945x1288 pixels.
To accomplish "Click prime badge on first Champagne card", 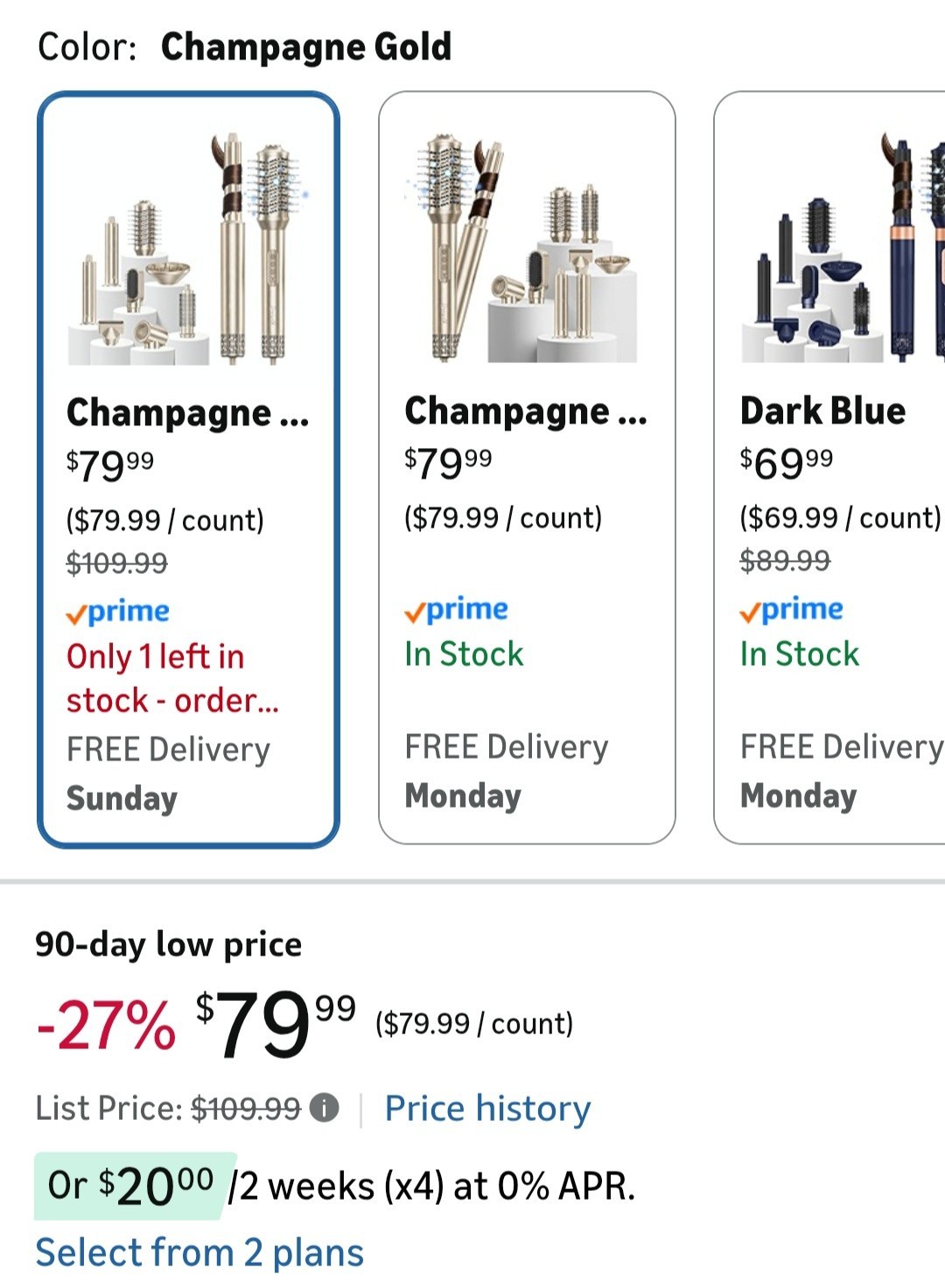I will (118, 612).
